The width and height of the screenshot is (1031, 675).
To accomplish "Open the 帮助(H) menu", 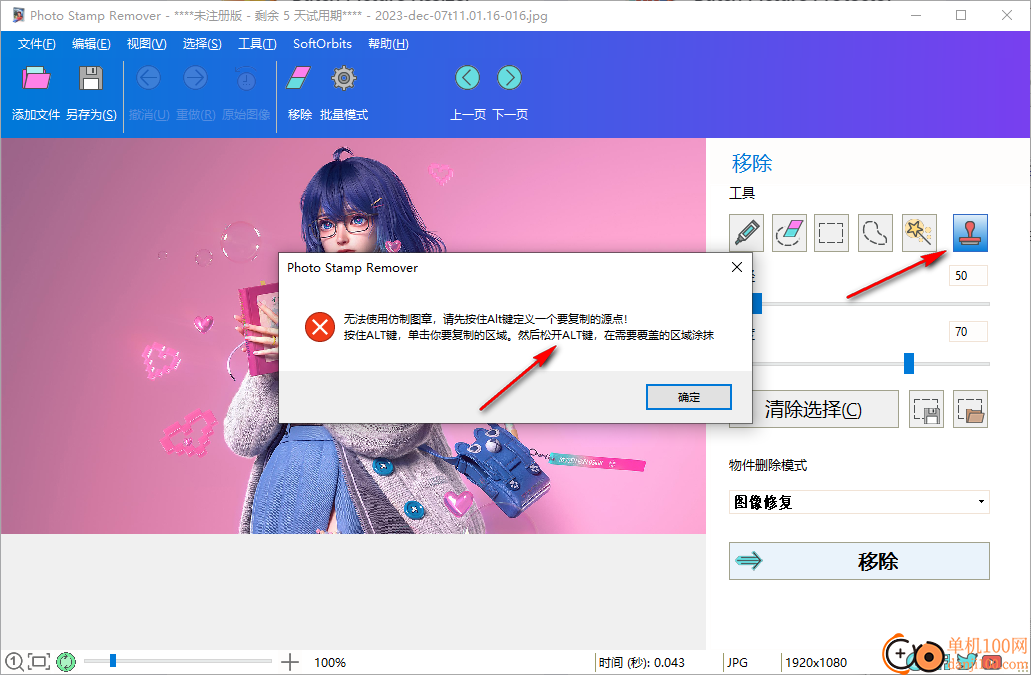I will point(388,43).
